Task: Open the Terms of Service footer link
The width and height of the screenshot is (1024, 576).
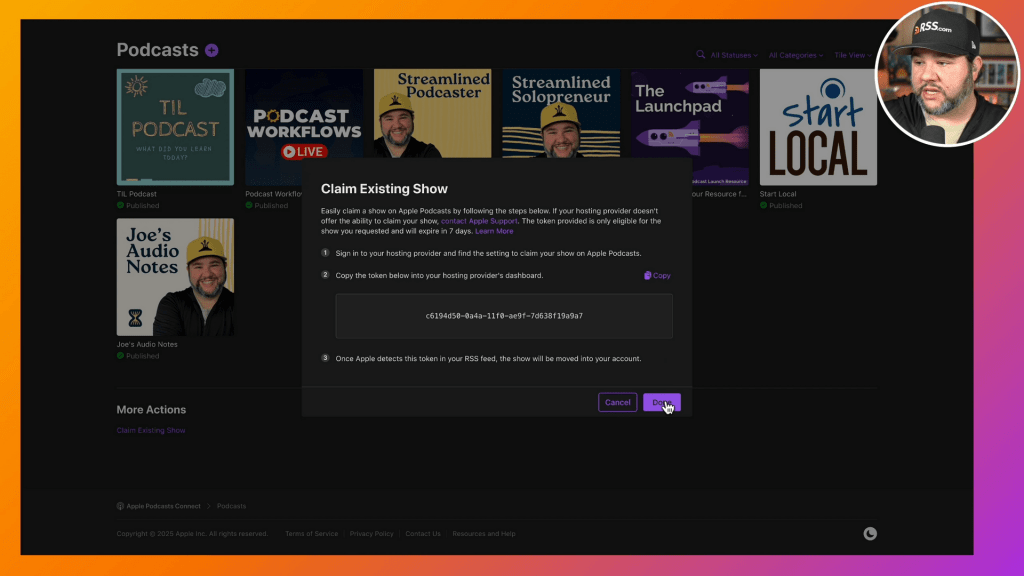Action: coord(311,534)
